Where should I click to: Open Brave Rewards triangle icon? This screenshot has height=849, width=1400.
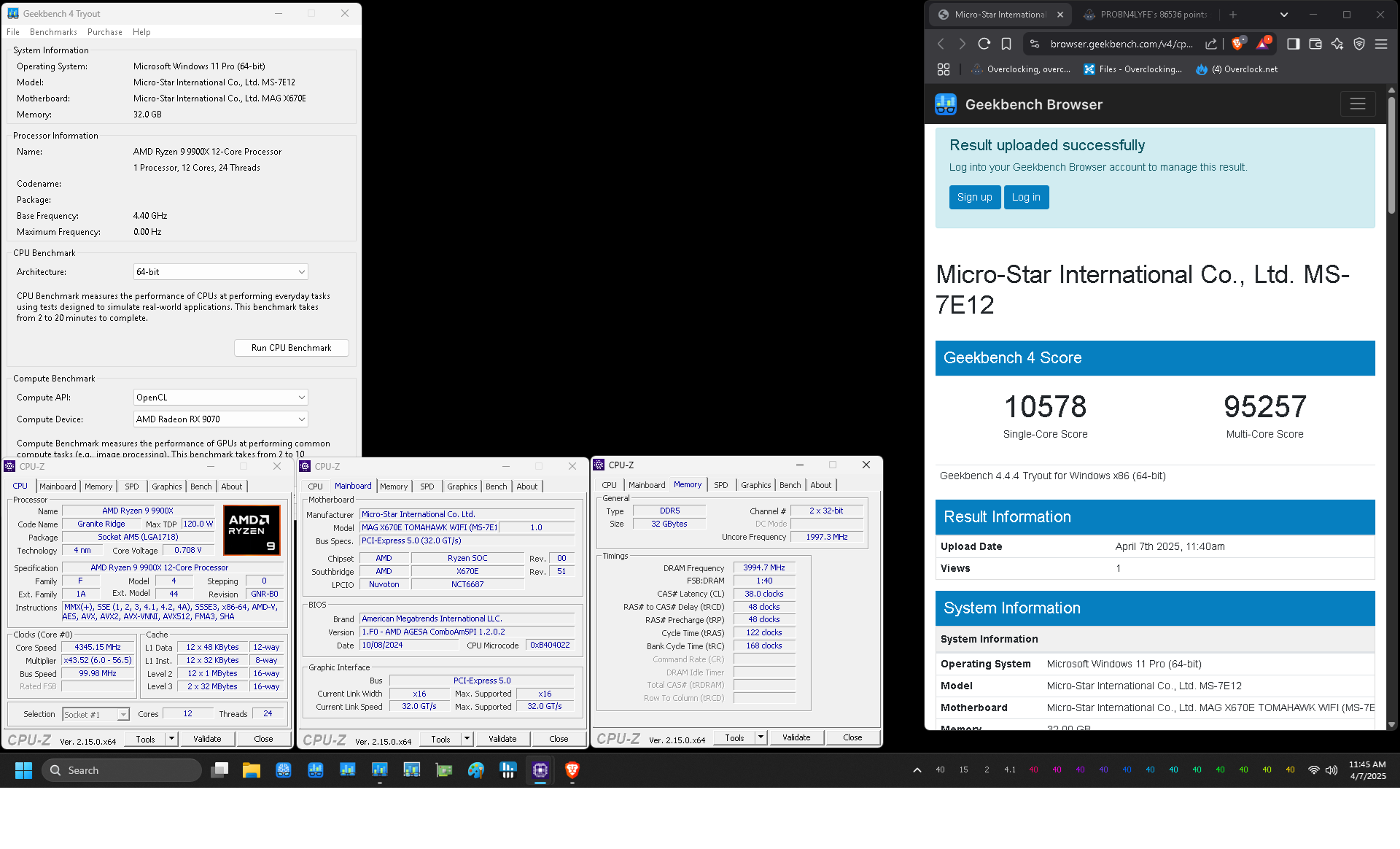coord(1263,43)
